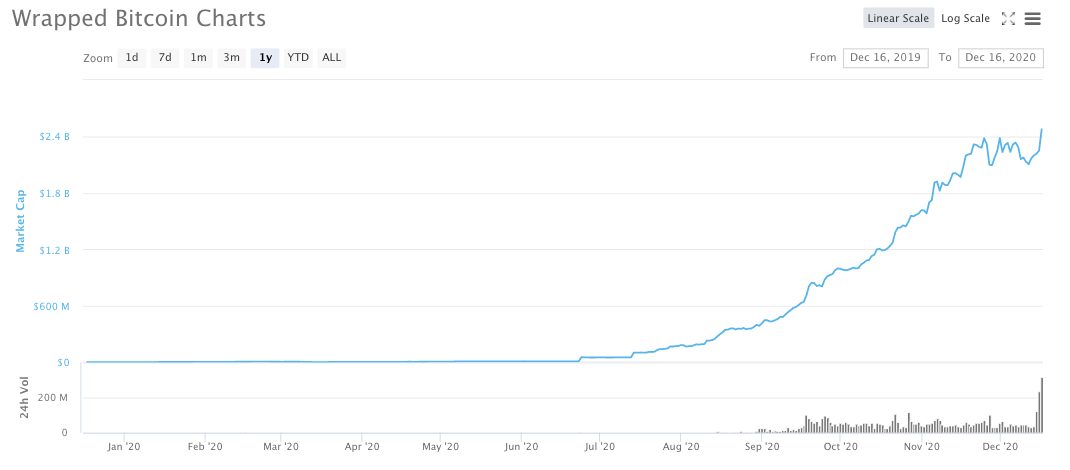Screen dimensions: 1070x470
Task: Click the tallest volume bar at chart's end
Action: coord(1042,405)
